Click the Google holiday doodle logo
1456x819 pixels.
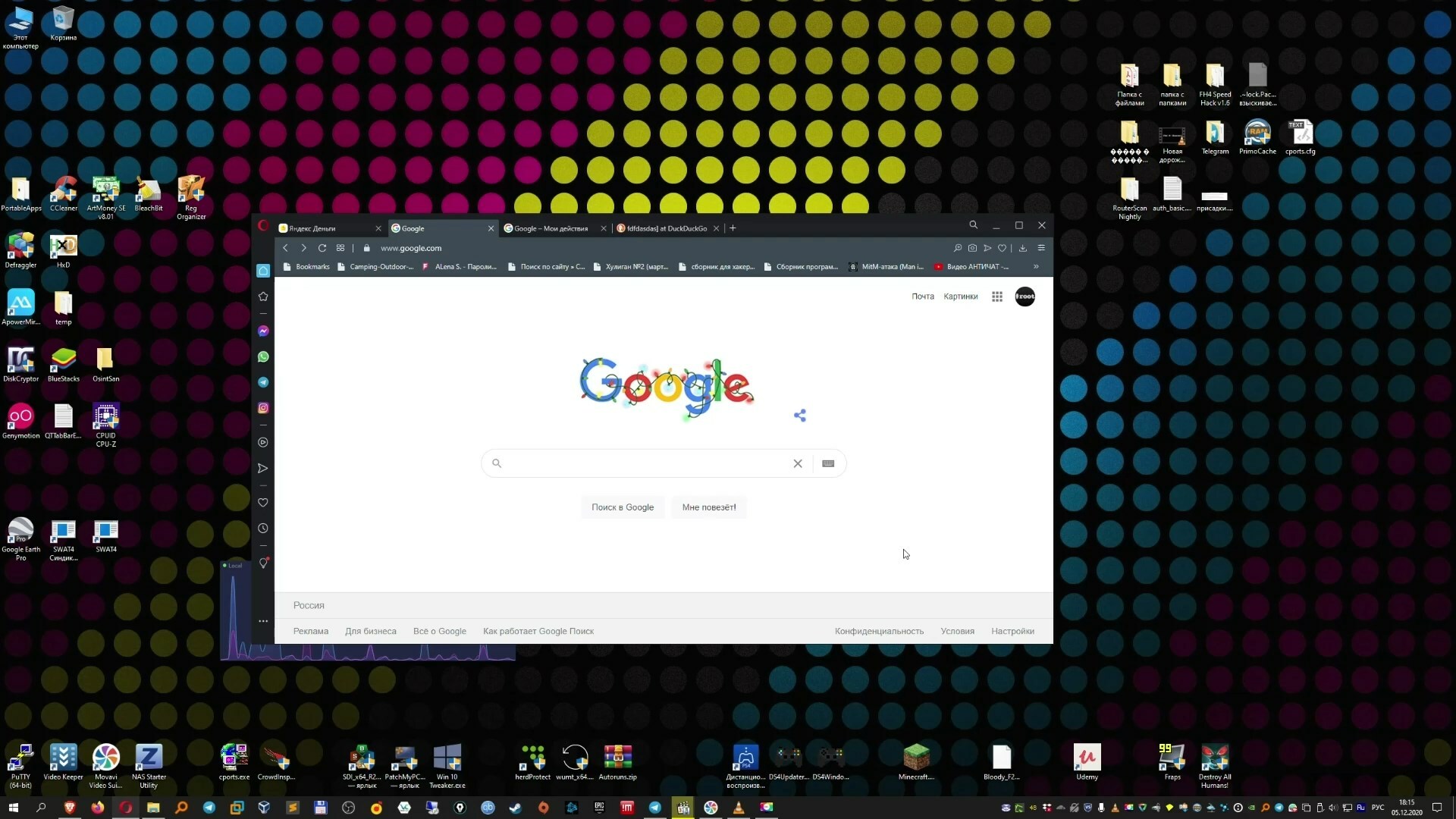(x=667, y=388)
